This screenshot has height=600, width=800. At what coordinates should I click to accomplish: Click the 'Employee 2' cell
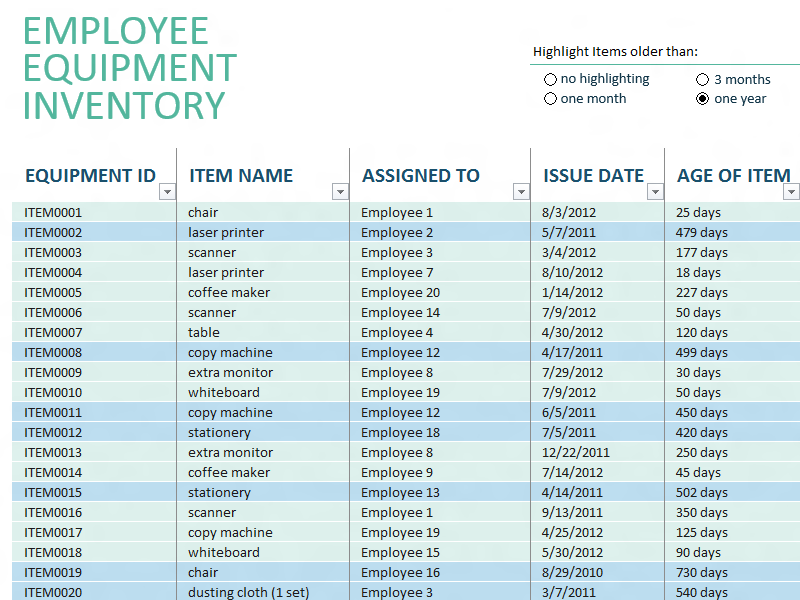(440, 232)
